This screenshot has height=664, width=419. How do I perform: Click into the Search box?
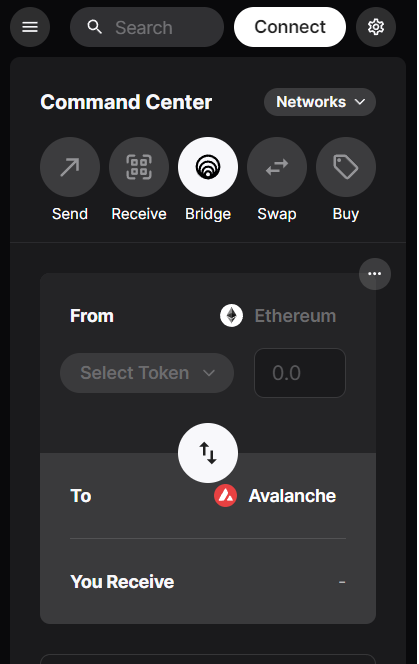pyautogui.click(x=147, y=27)
